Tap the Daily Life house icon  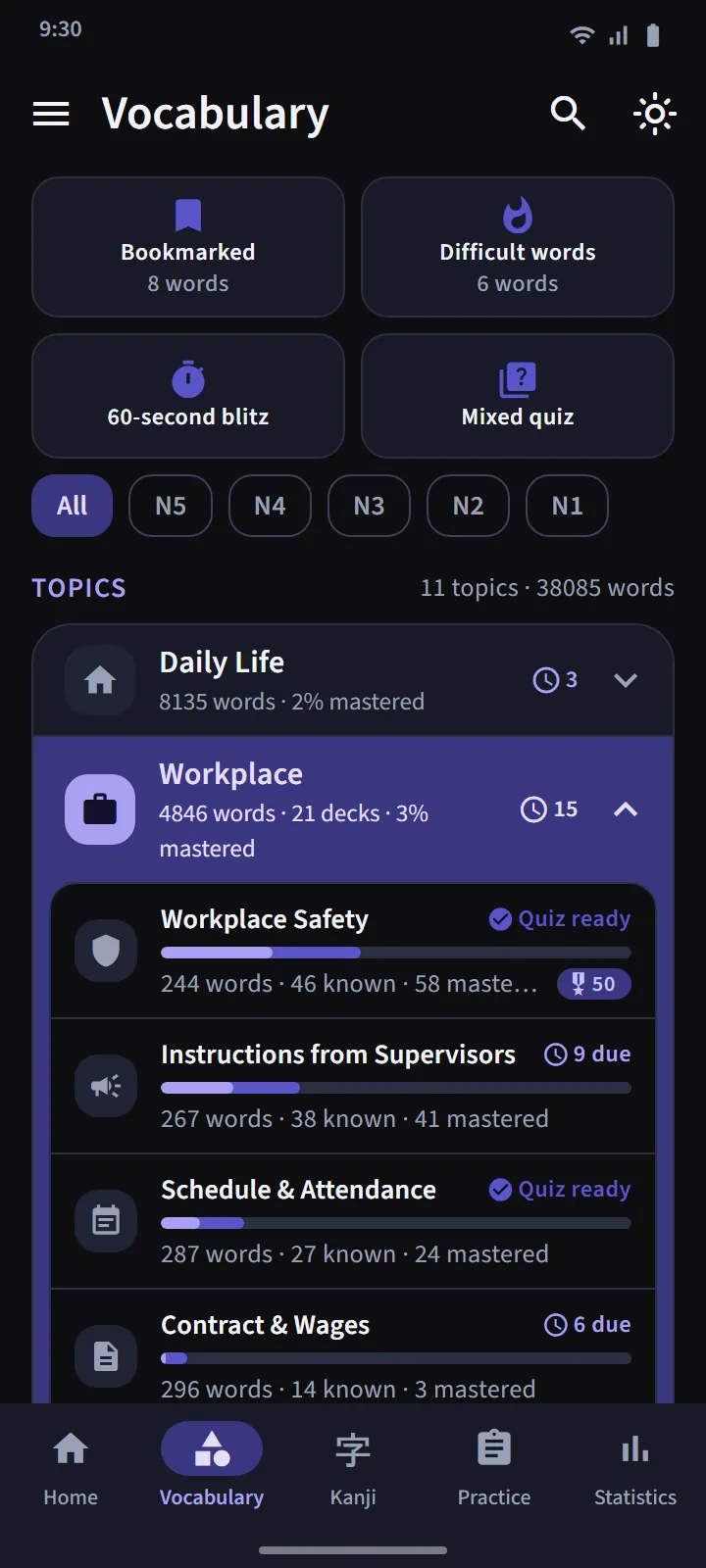pyautogui.click(x=100, y=680)
